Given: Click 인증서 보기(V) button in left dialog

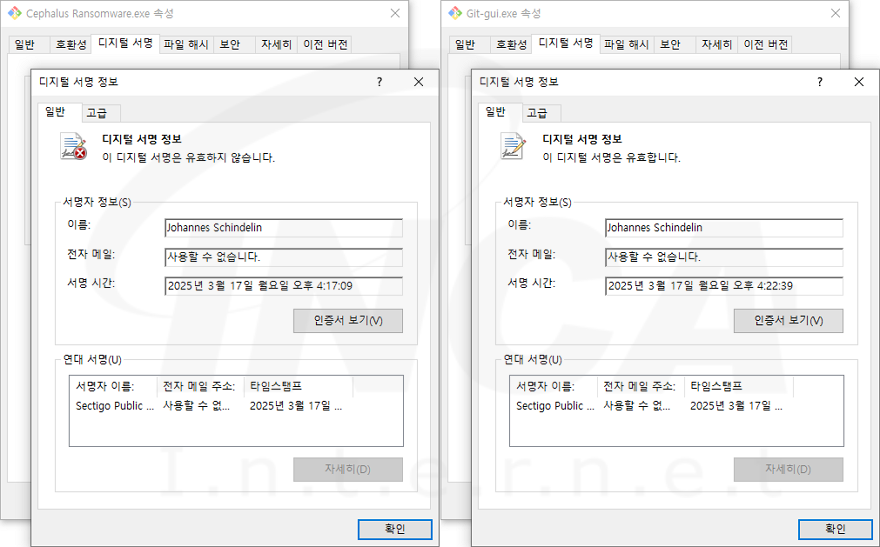Looking at the screenshot, I should (x=348, y=321).
